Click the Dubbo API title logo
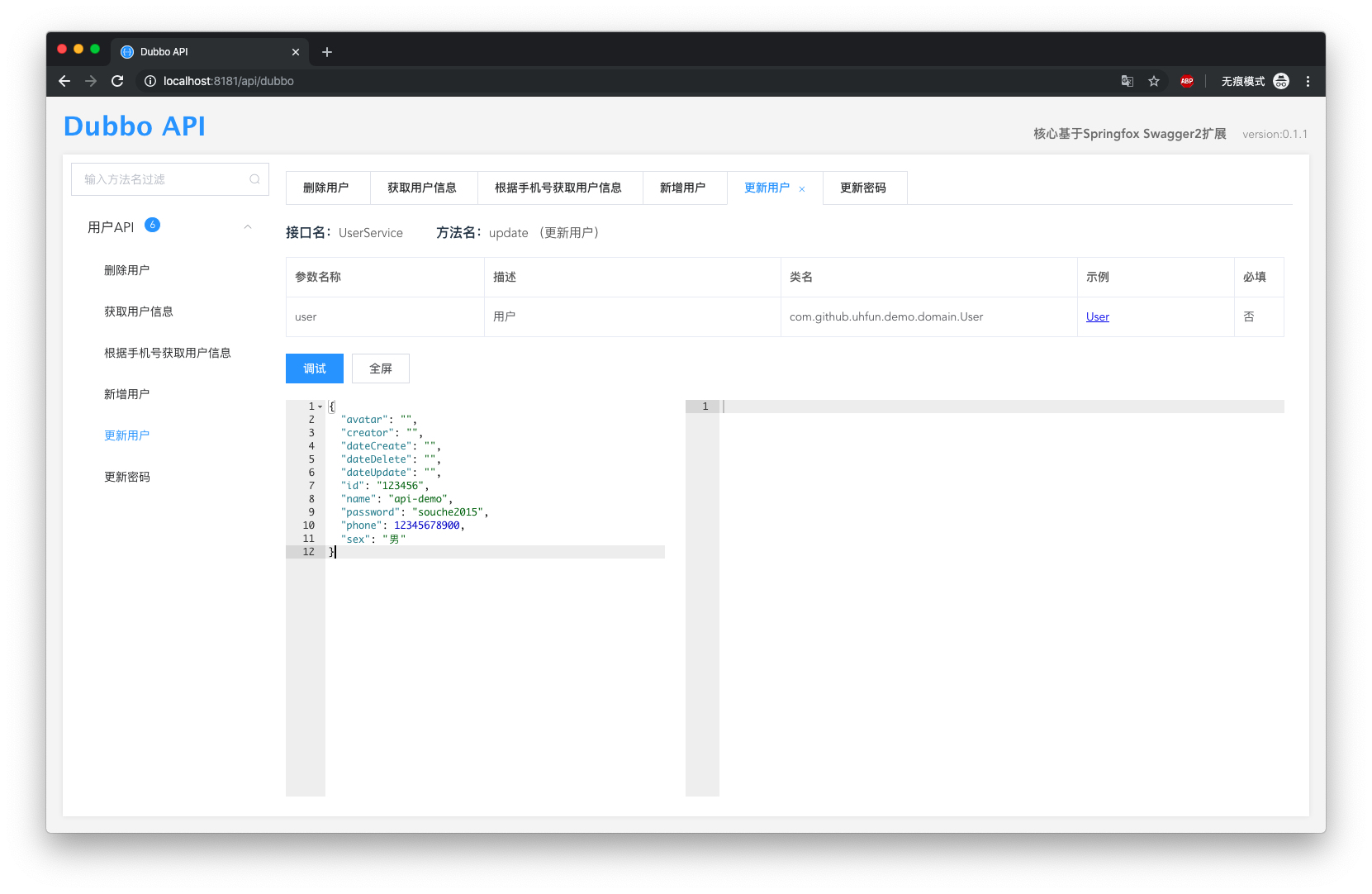This screenshot has width=1372, height=894. pyautogui.click(x=135, y=126)
